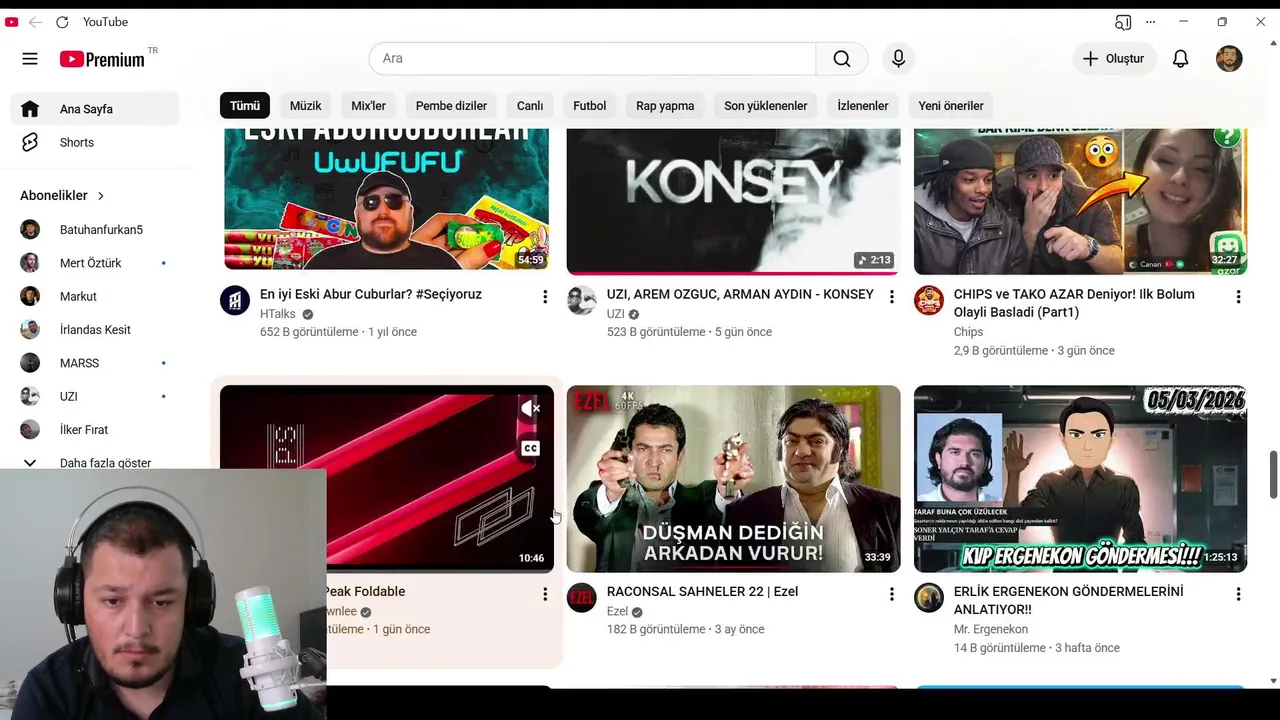The height and width of the screenshot is (720, 1280).
Task: Play the Chips Tako Azar thumbnail
Action: [1080, 200]
